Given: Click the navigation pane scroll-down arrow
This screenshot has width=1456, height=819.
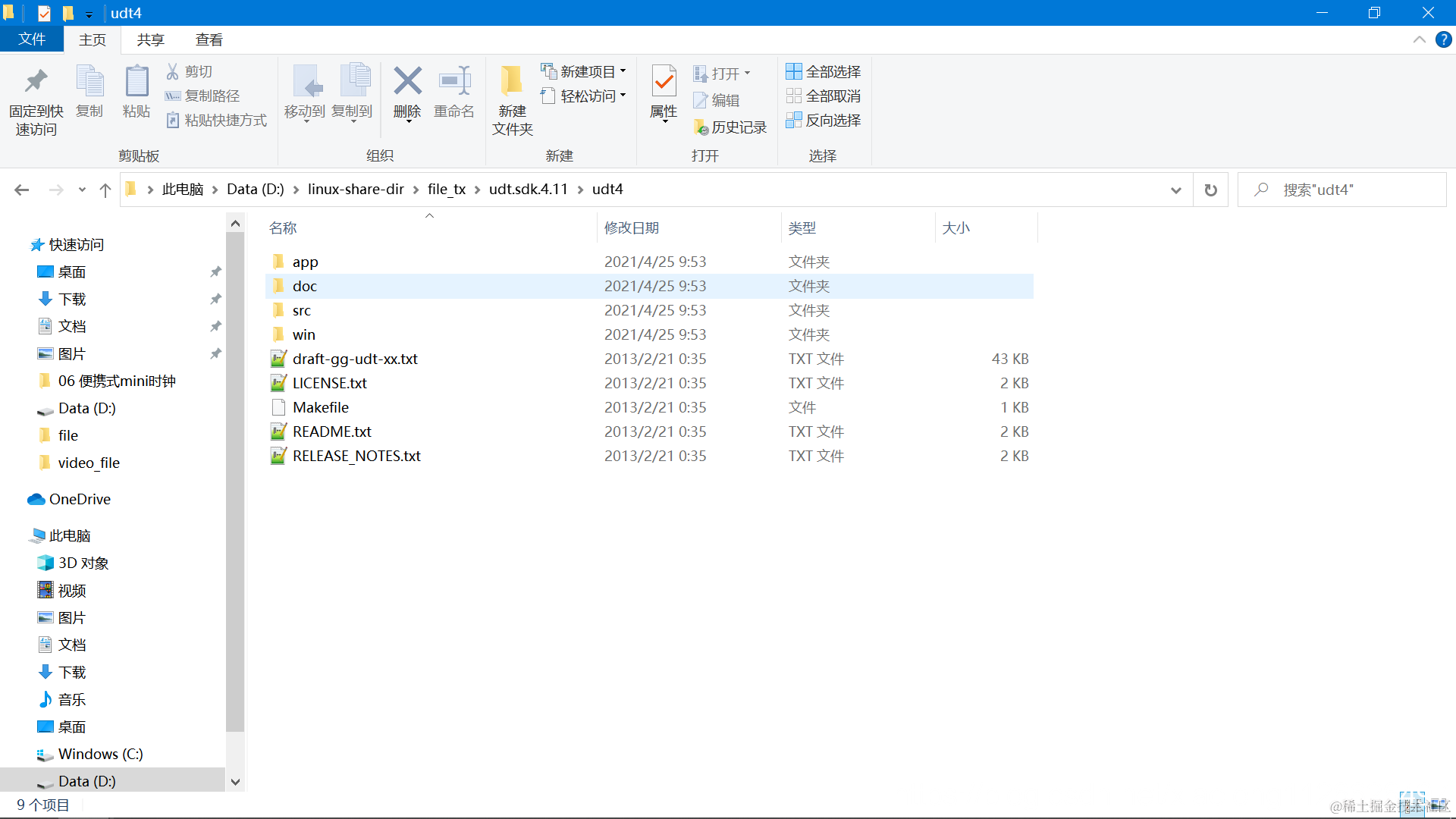Looking at the screenshot, I should pyautogui.click(x=235, y=782).
